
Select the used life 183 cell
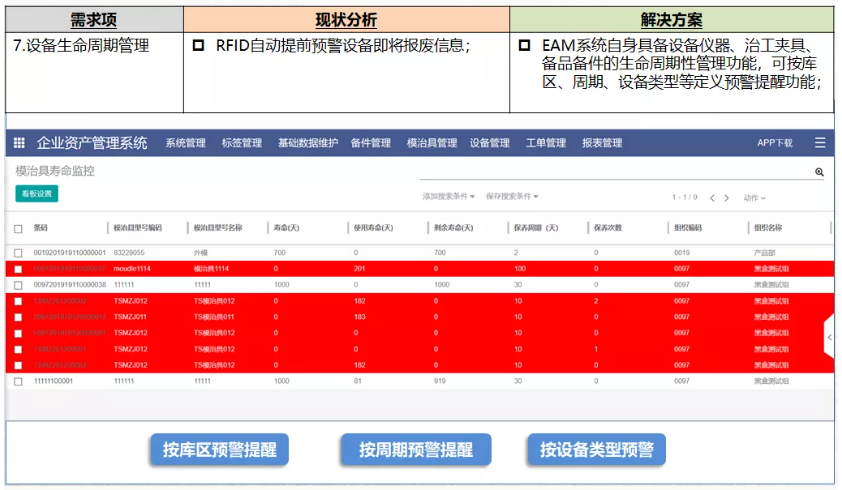[x=359, y=317]
